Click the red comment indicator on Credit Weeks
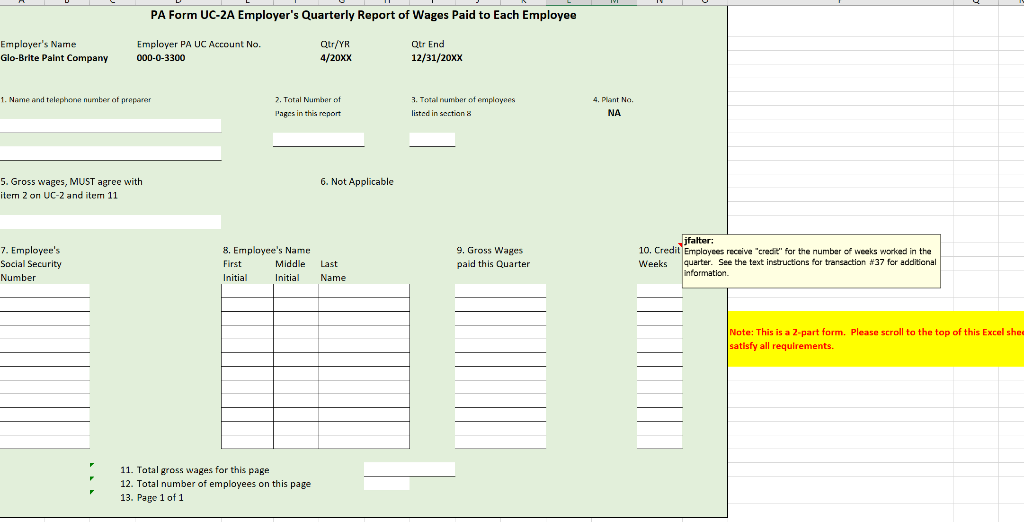The width and height of the screenshot is (1024, 522). click(x=680, y=246)
